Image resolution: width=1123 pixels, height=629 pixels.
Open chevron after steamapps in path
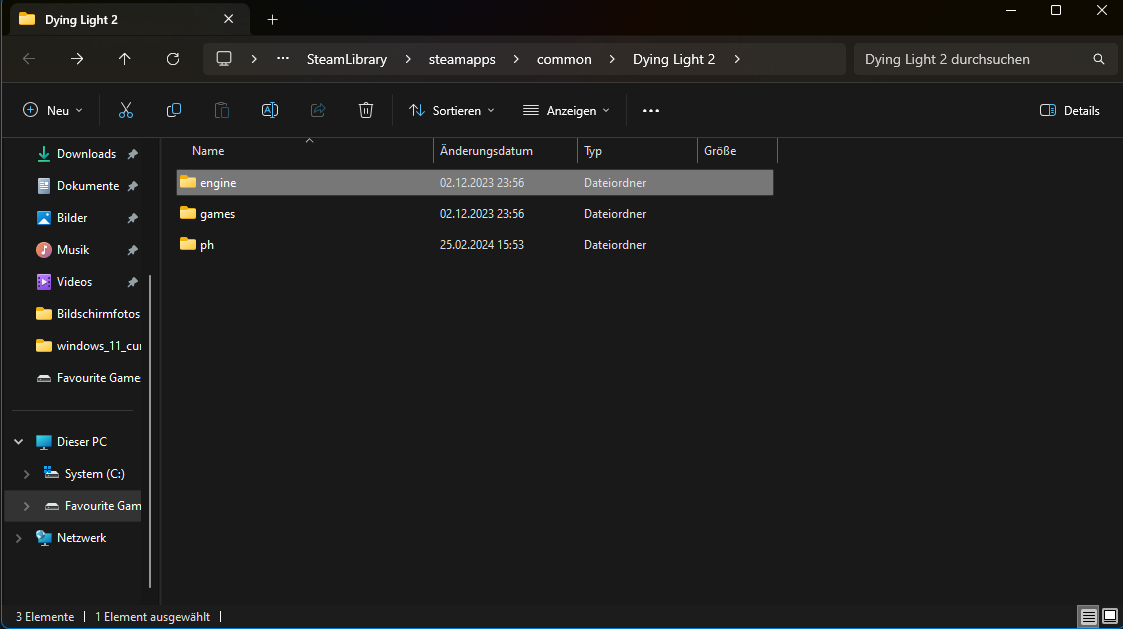click(x=516, y=59)
